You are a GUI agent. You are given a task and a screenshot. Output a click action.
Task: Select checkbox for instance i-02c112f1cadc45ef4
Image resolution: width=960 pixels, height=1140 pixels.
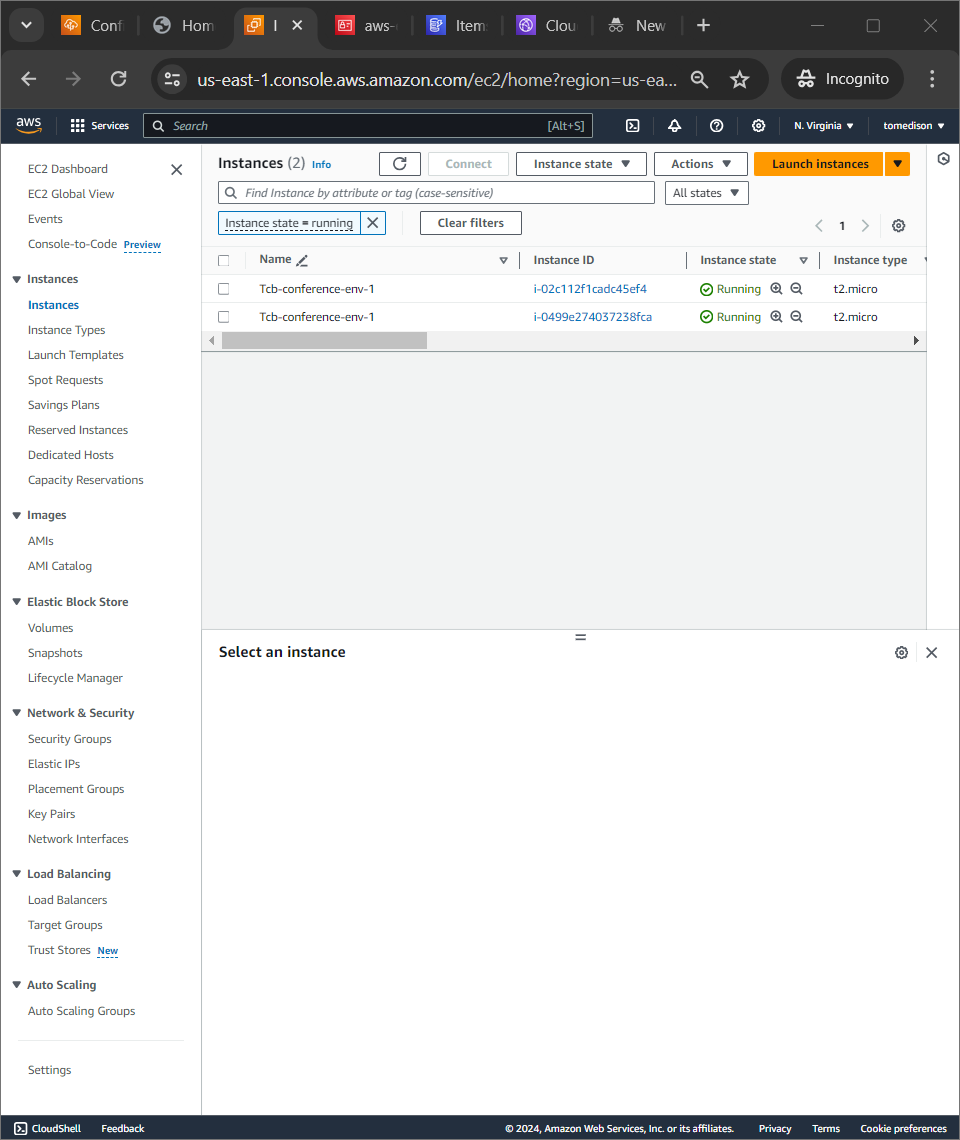point(223,289)
